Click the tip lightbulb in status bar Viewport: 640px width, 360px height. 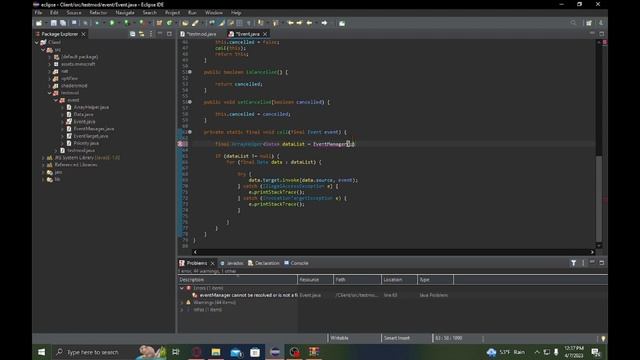point(603,338)
